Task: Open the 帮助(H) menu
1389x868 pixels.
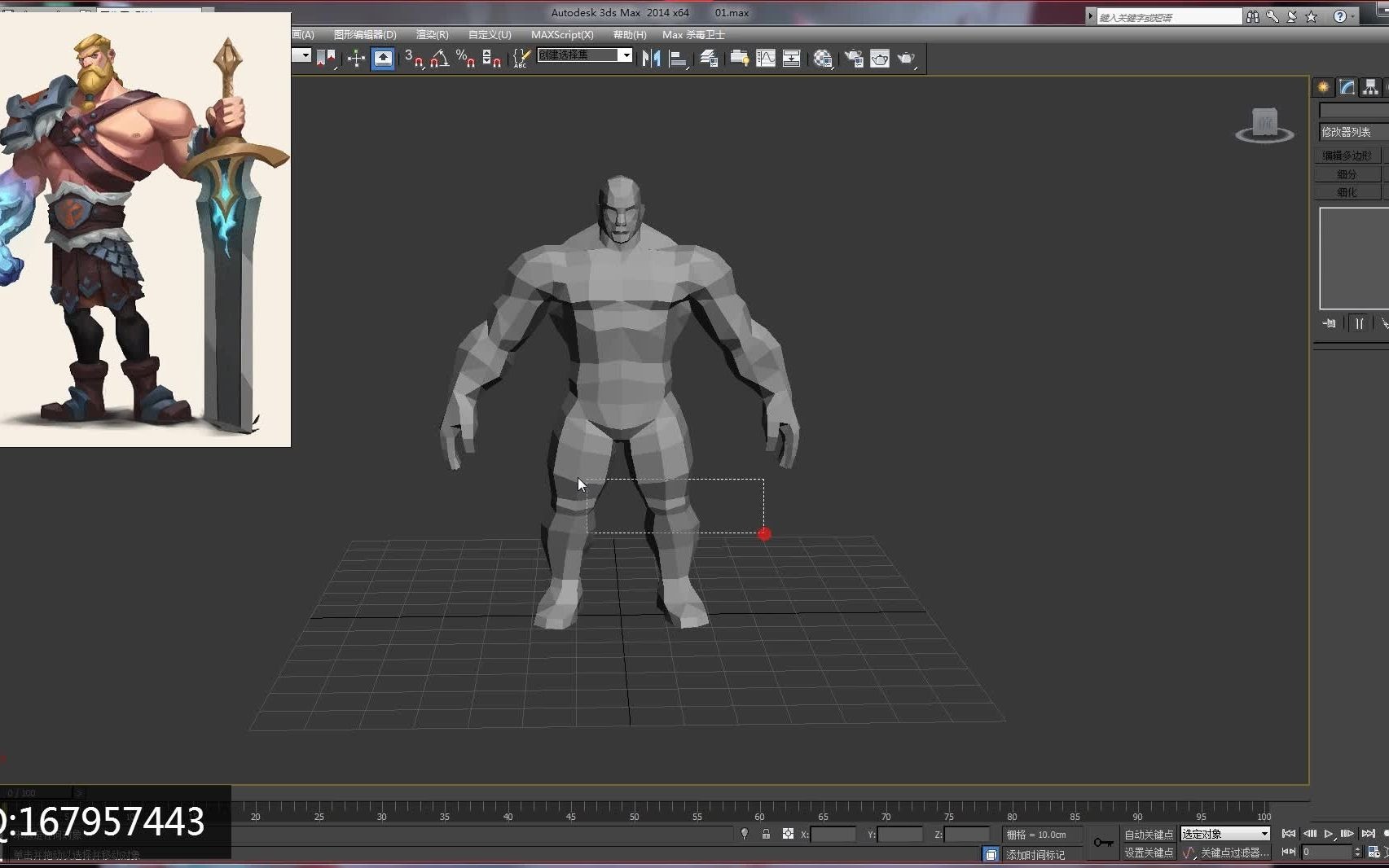Action: [630, 34]
